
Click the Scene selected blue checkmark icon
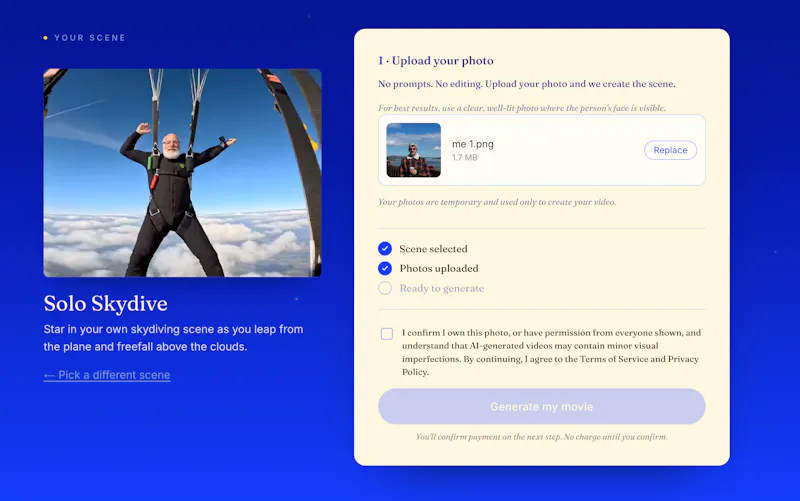point(385,248)
